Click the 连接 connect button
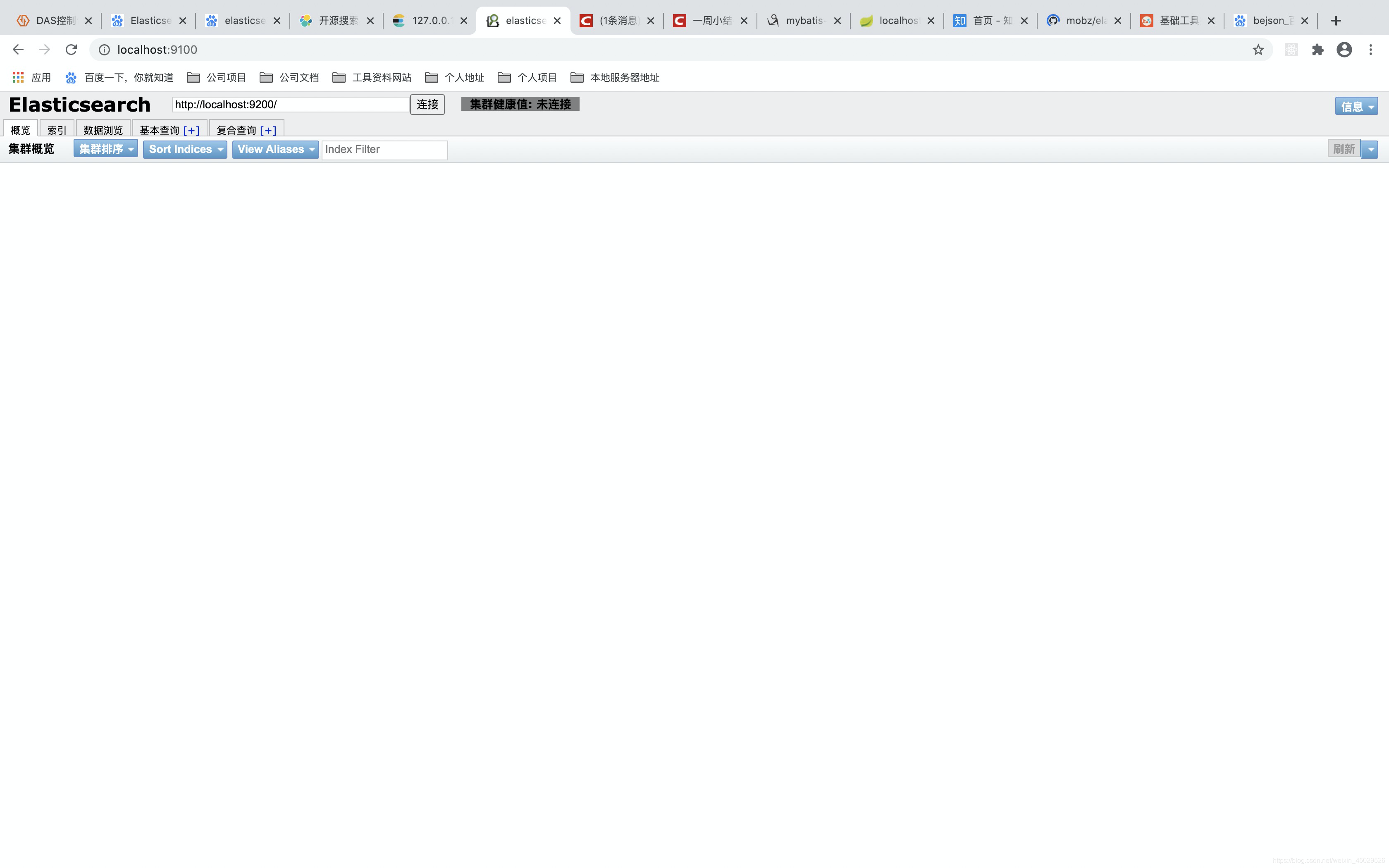Viewport: 1389px width, 868px height. [x=427, y=105]
